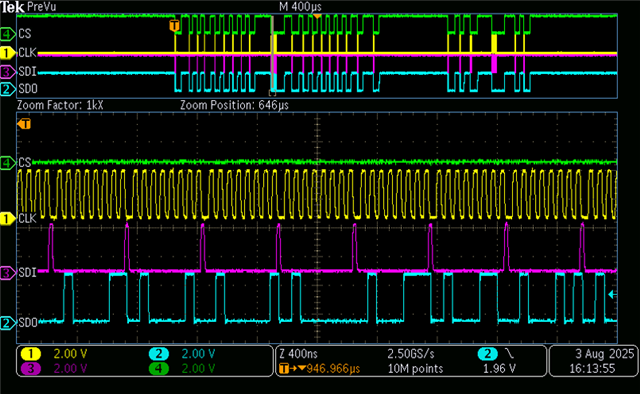This screenshot has height=394, width=640.
Task: Select channel 4 CS marker in zoom window
Action: (x=7, y=163)
